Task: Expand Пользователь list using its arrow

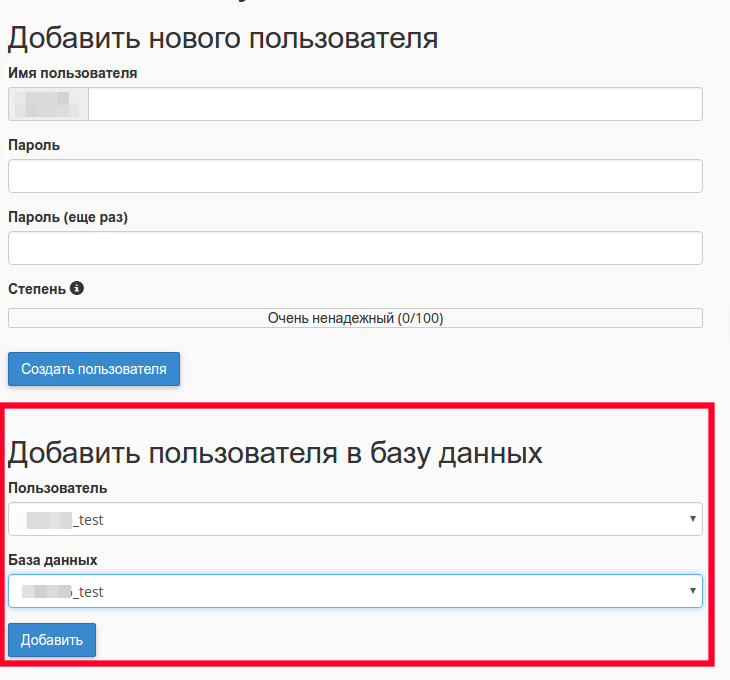Action: (692, 519)
